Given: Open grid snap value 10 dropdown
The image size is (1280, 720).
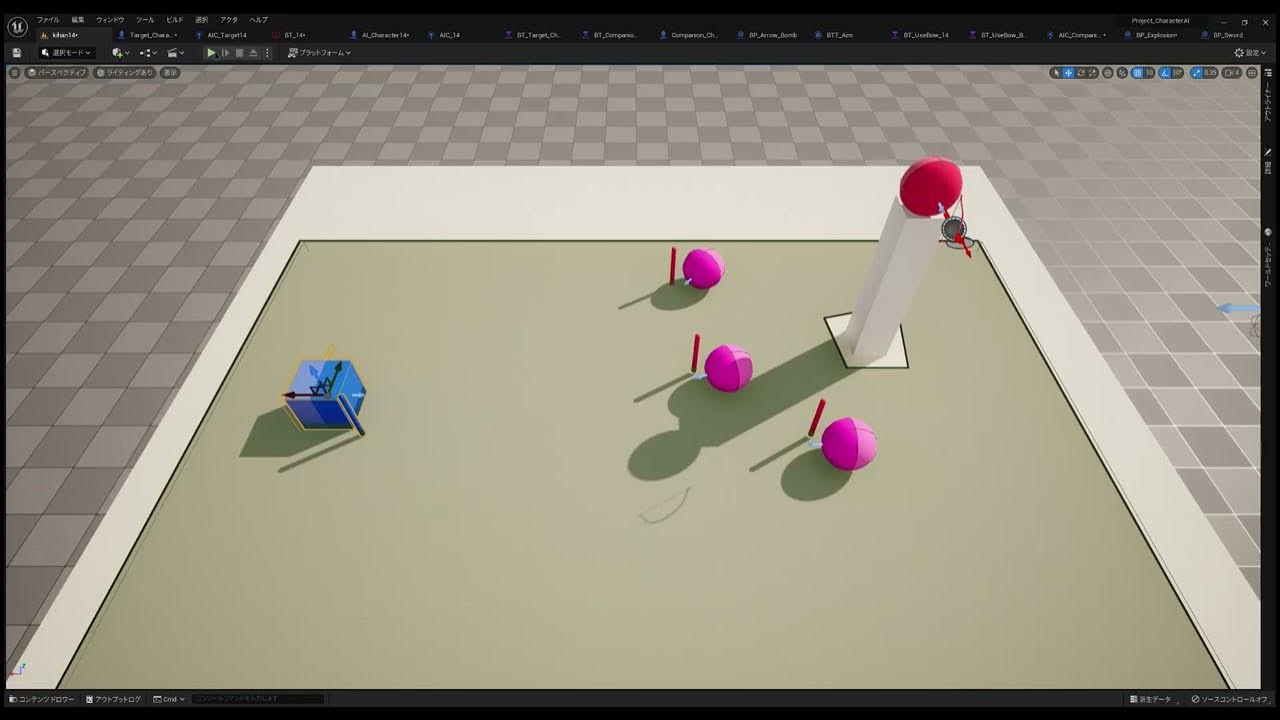Looking at the screenshot, I should click(1149, 73).
